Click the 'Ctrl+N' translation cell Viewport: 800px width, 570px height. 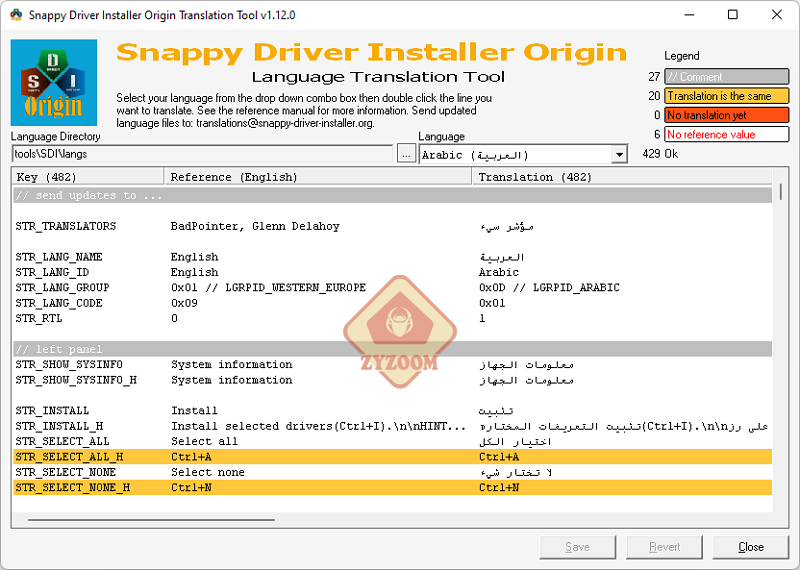498,487
